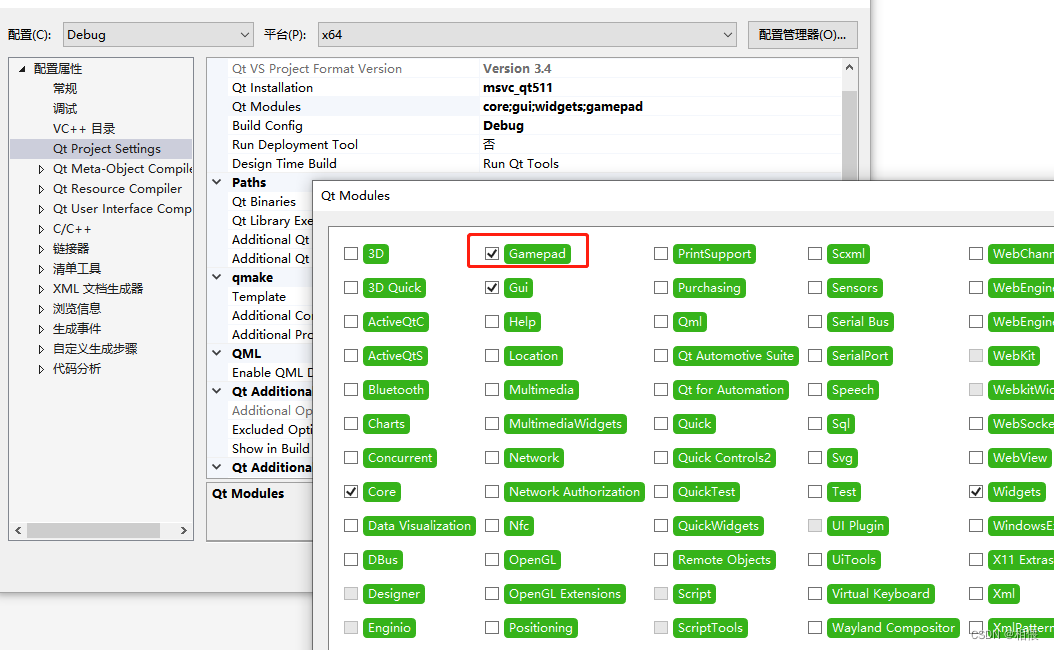Open the platform dropdown showing x64
The image size is (1054, 650).
(x=527, y=34)
